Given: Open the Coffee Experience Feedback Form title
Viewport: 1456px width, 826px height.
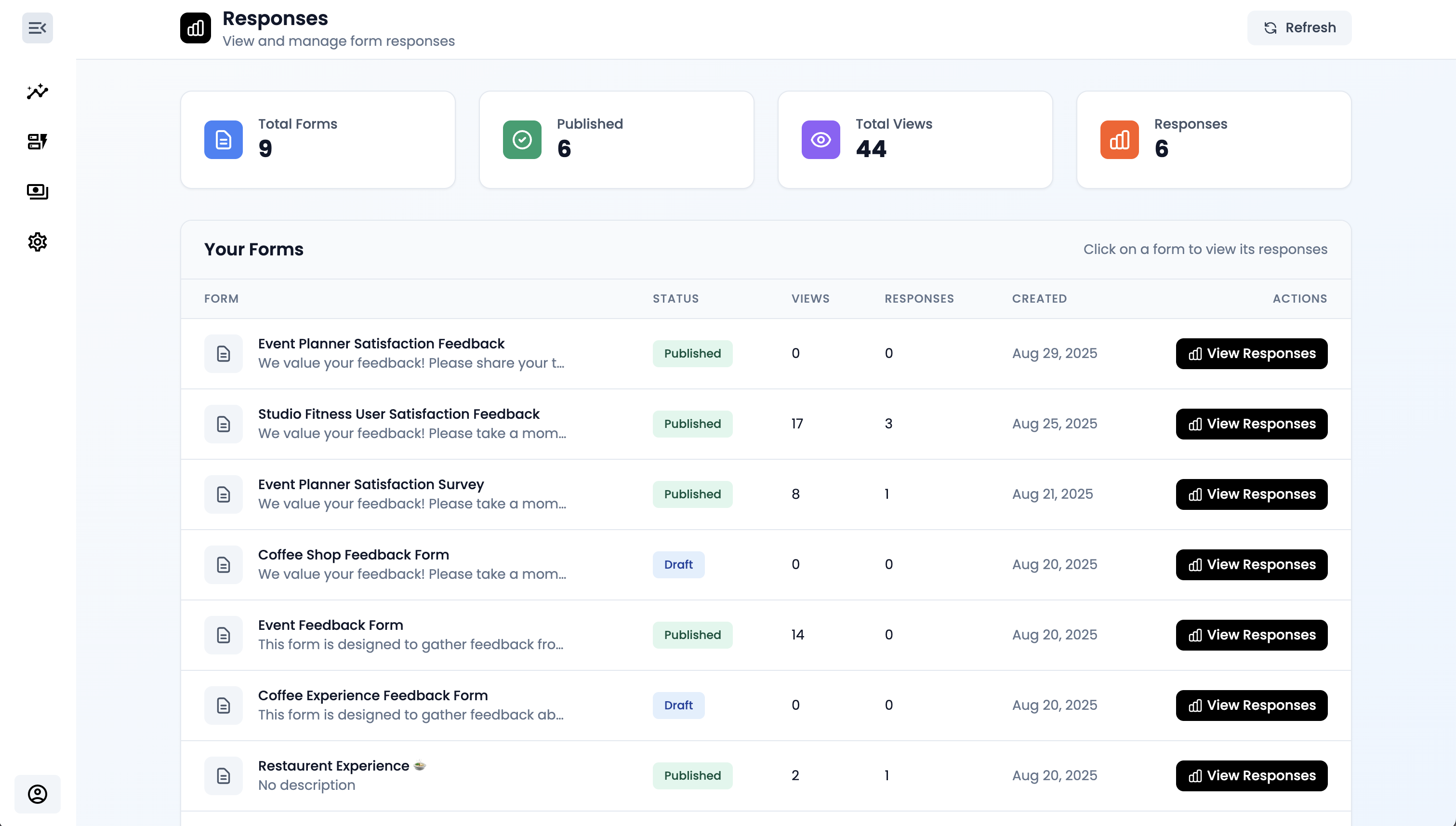Looking at the screenshot, I should (372, 695).
